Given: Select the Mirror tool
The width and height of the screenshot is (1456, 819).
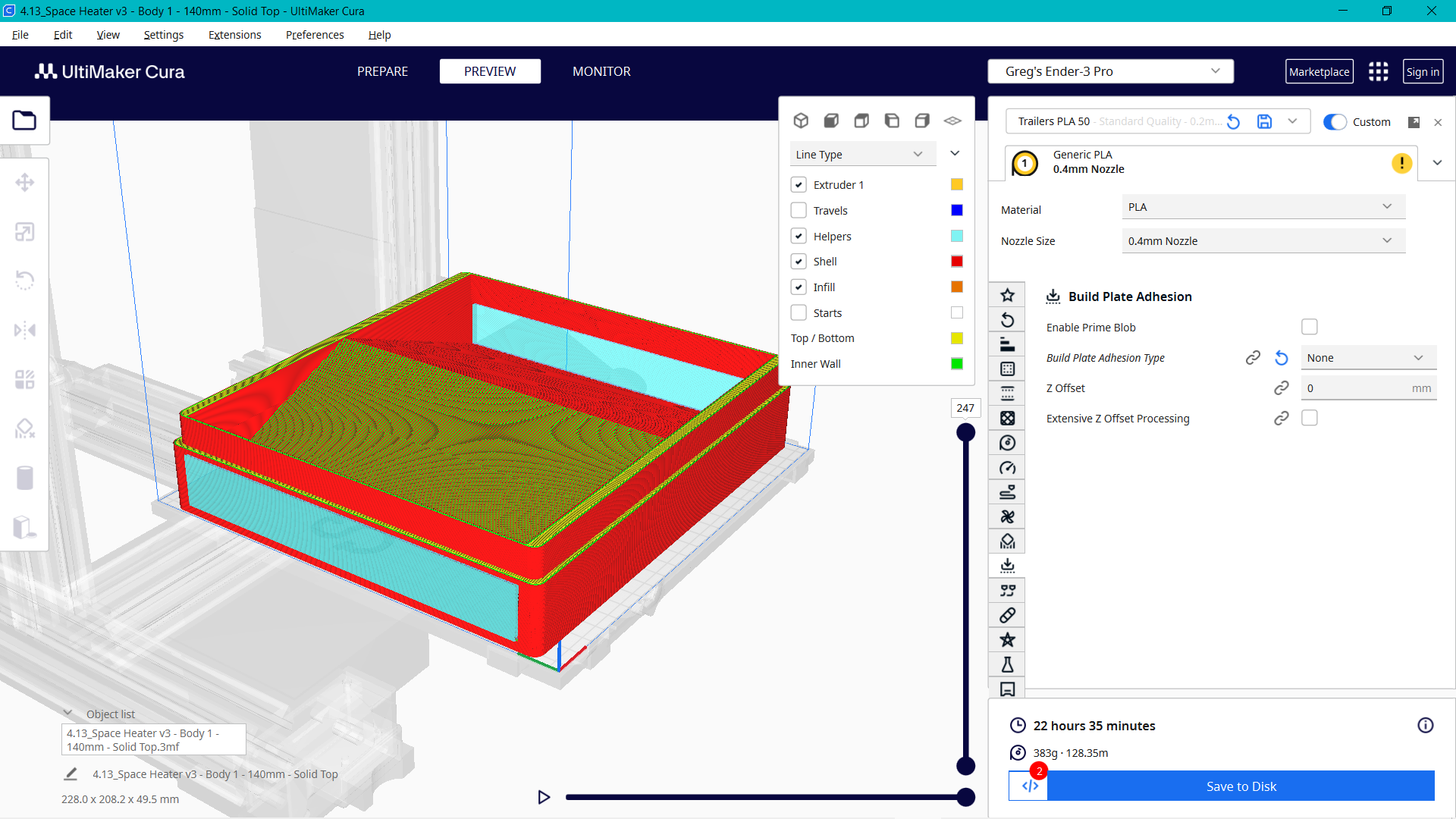Looking at the screenshot, I should click(x=24, y=330).
